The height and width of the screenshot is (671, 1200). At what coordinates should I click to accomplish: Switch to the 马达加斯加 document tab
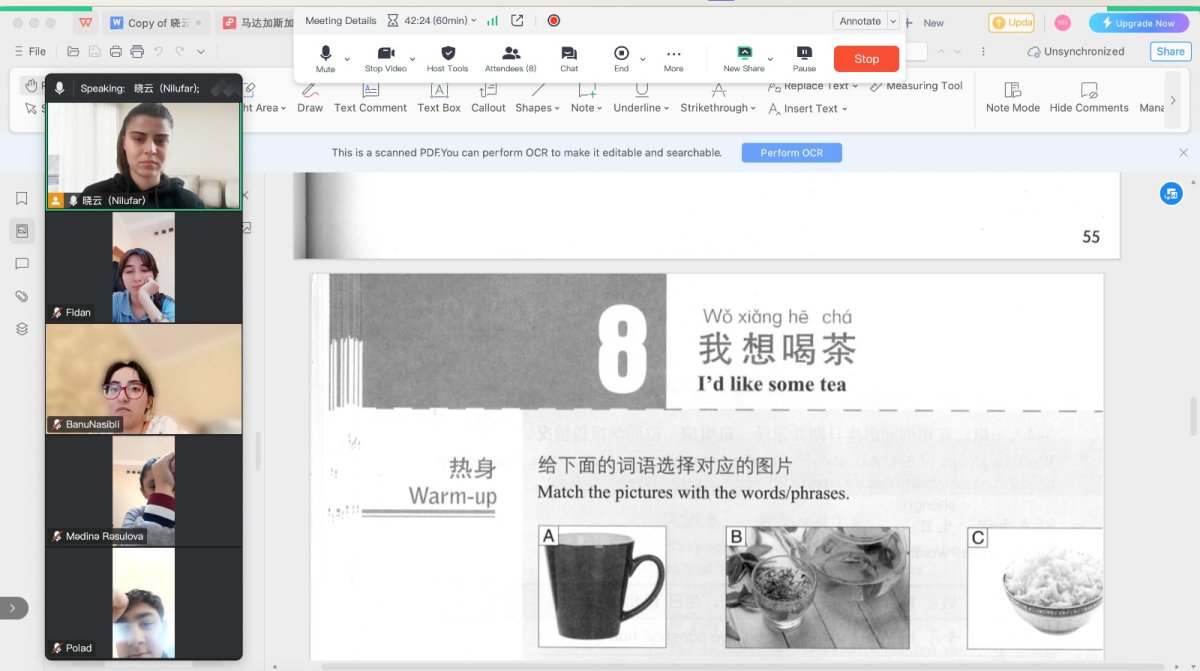point(258,22)
